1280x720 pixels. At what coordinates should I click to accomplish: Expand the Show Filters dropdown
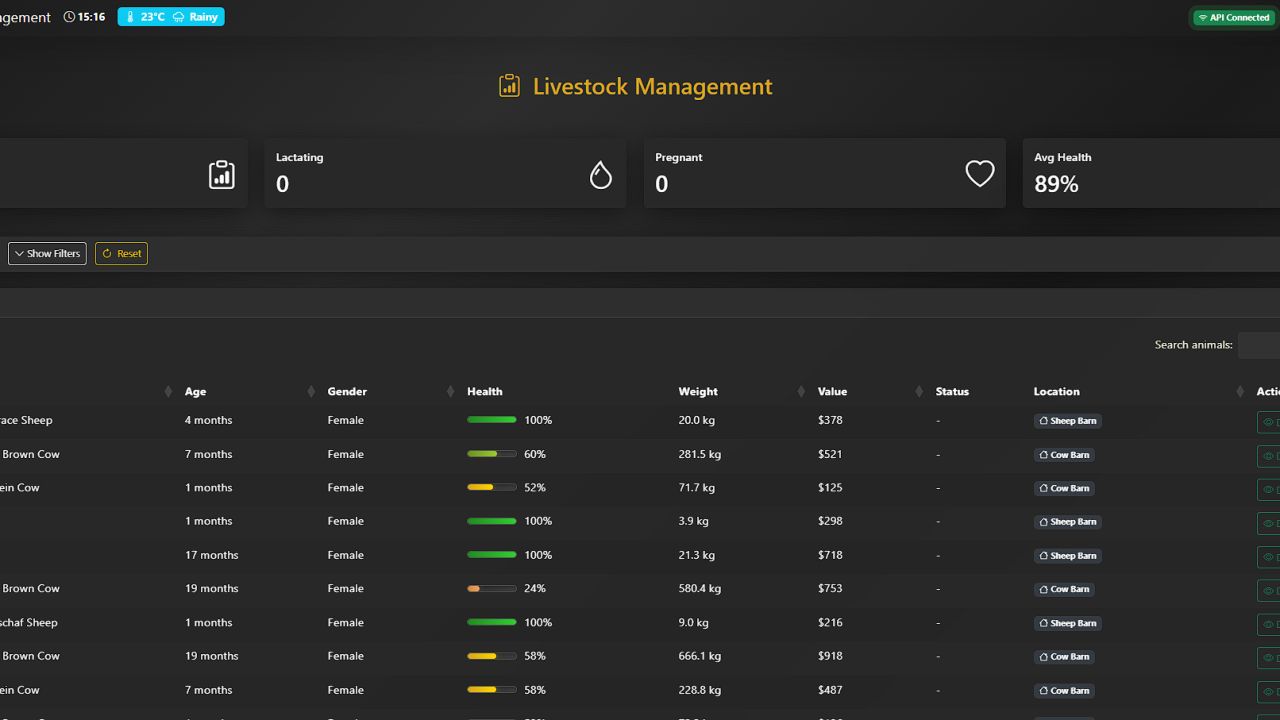pos(48,254)
